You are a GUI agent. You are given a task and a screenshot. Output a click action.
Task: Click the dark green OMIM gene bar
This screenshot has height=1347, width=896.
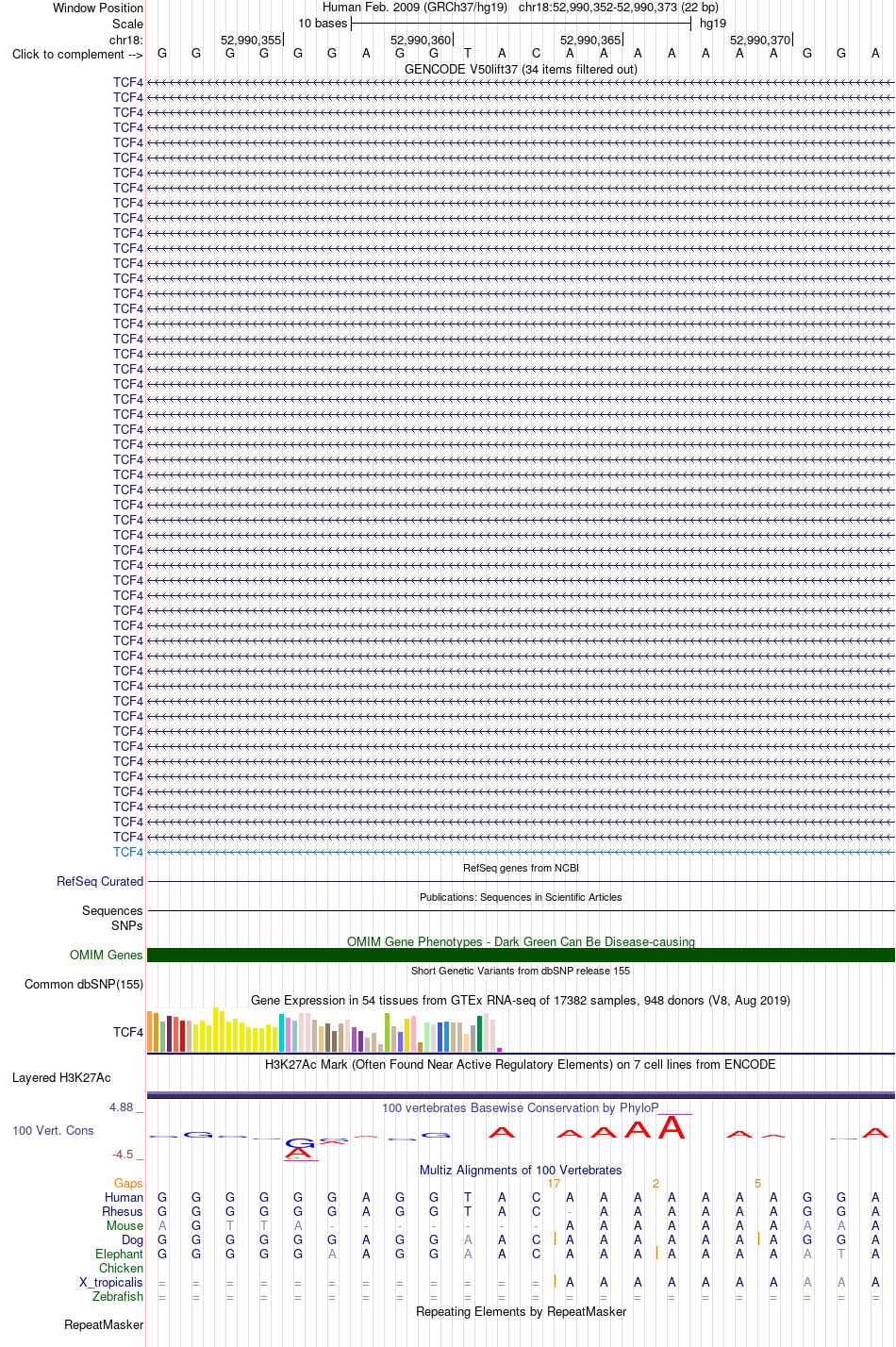(x=521, y=955)
